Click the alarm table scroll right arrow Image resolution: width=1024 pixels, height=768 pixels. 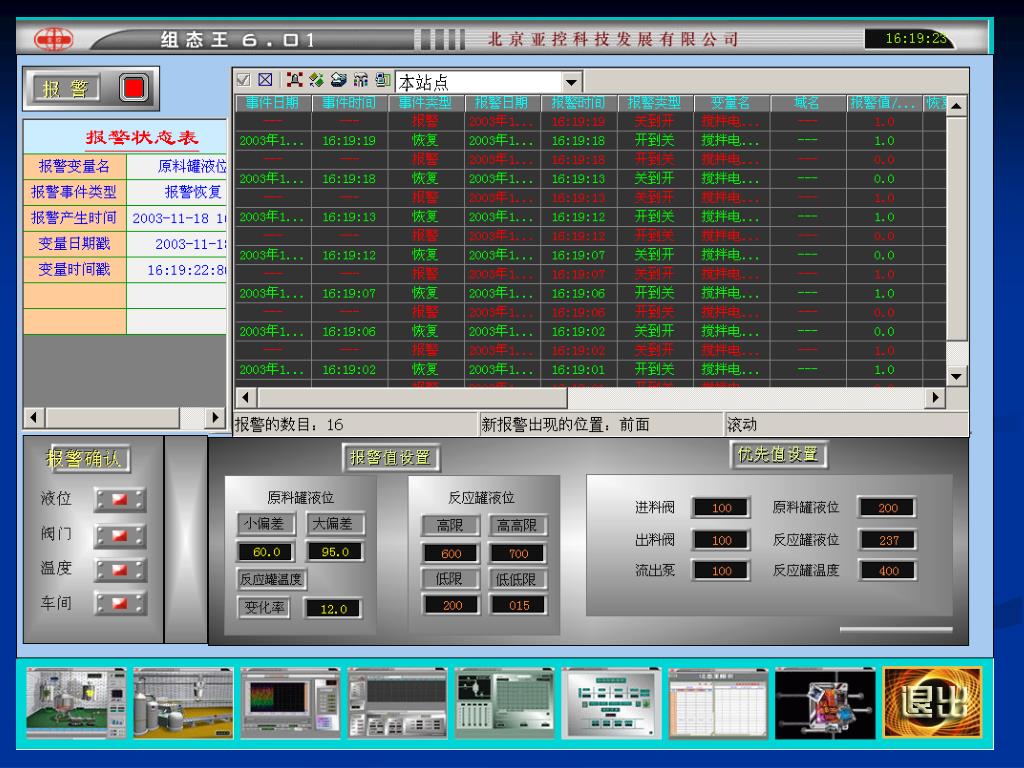pyautogui.click(x=935, y=397)
